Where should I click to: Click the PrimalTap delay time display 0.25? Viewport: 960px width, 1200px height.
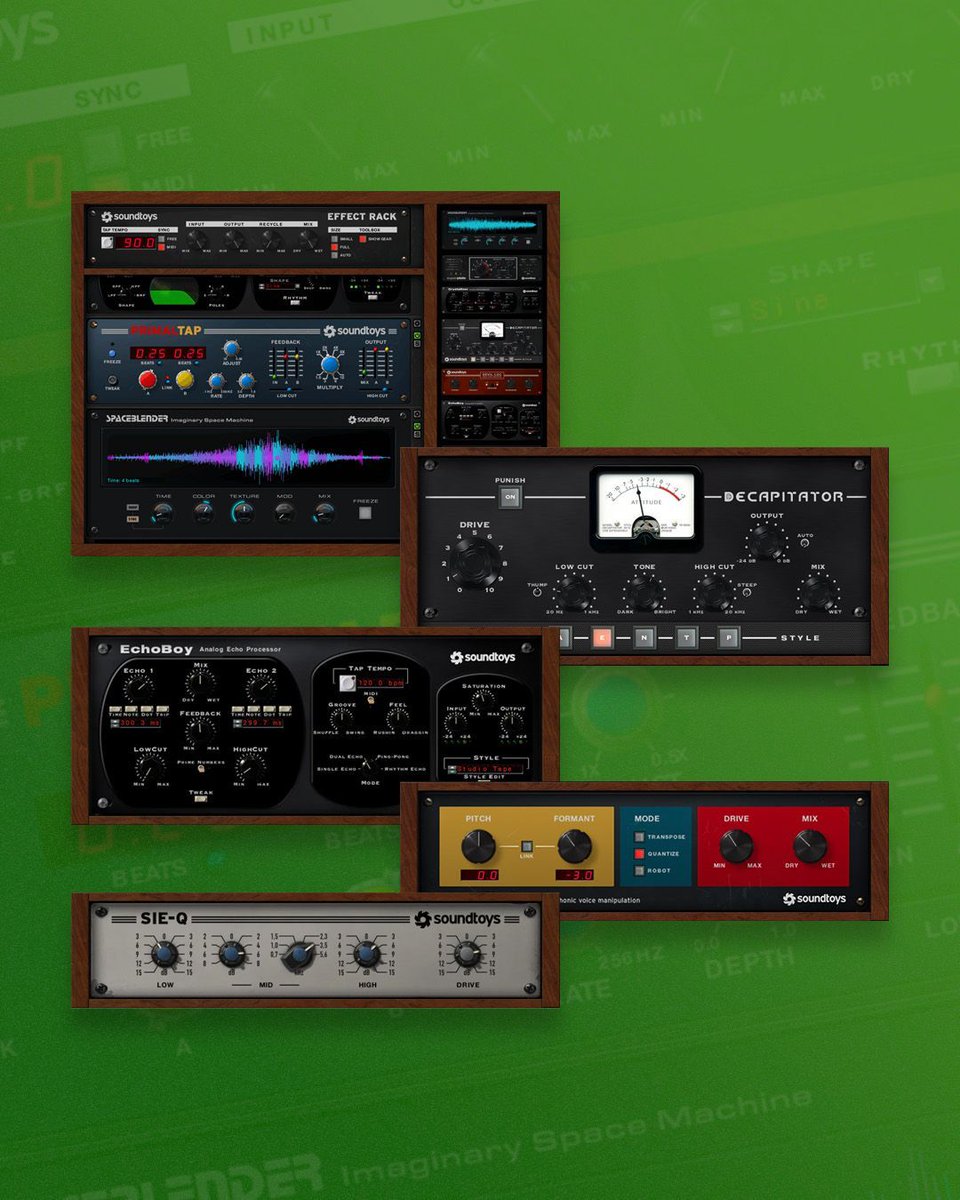(168, 353)
